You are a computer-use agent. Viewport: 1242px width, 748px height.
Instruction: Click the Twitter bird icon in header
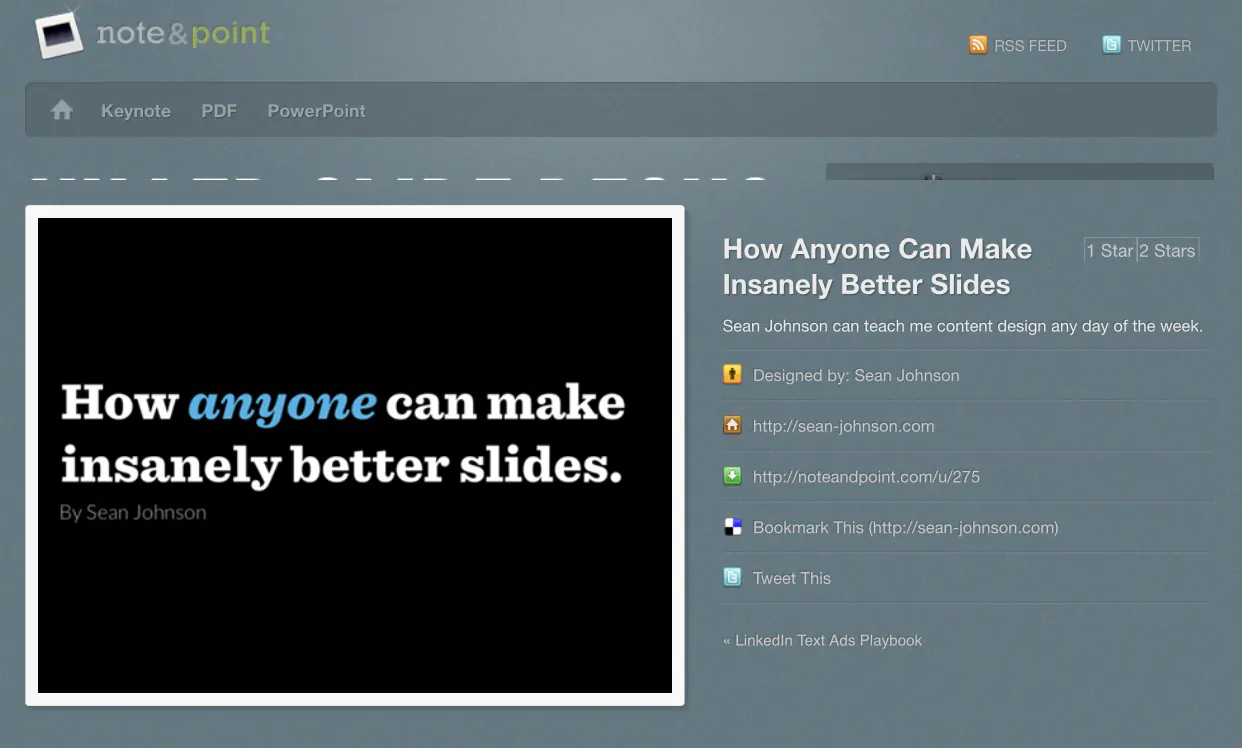point(1111,45)
